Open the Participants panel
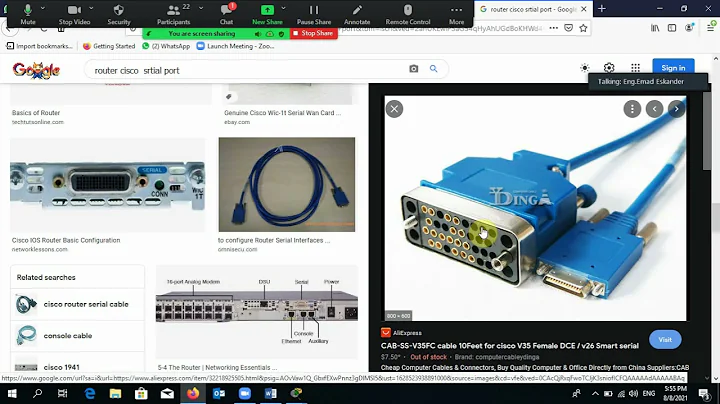Viewport: 720px width, 404px height. pyautogui.click(x=173, y=14)
